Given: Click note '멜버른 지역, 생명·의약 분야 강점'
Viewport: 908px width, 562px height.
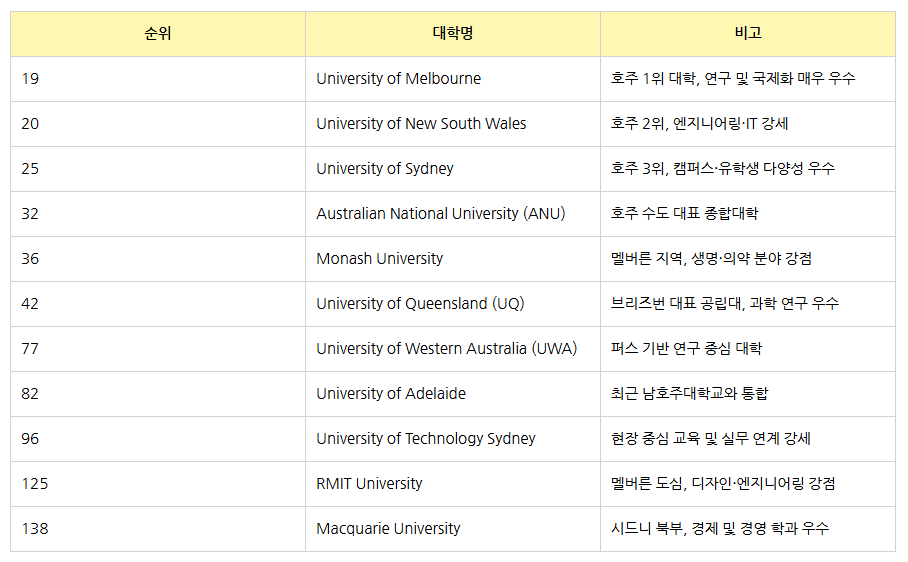Looking at the screenshot, I should tap(711, 258).
